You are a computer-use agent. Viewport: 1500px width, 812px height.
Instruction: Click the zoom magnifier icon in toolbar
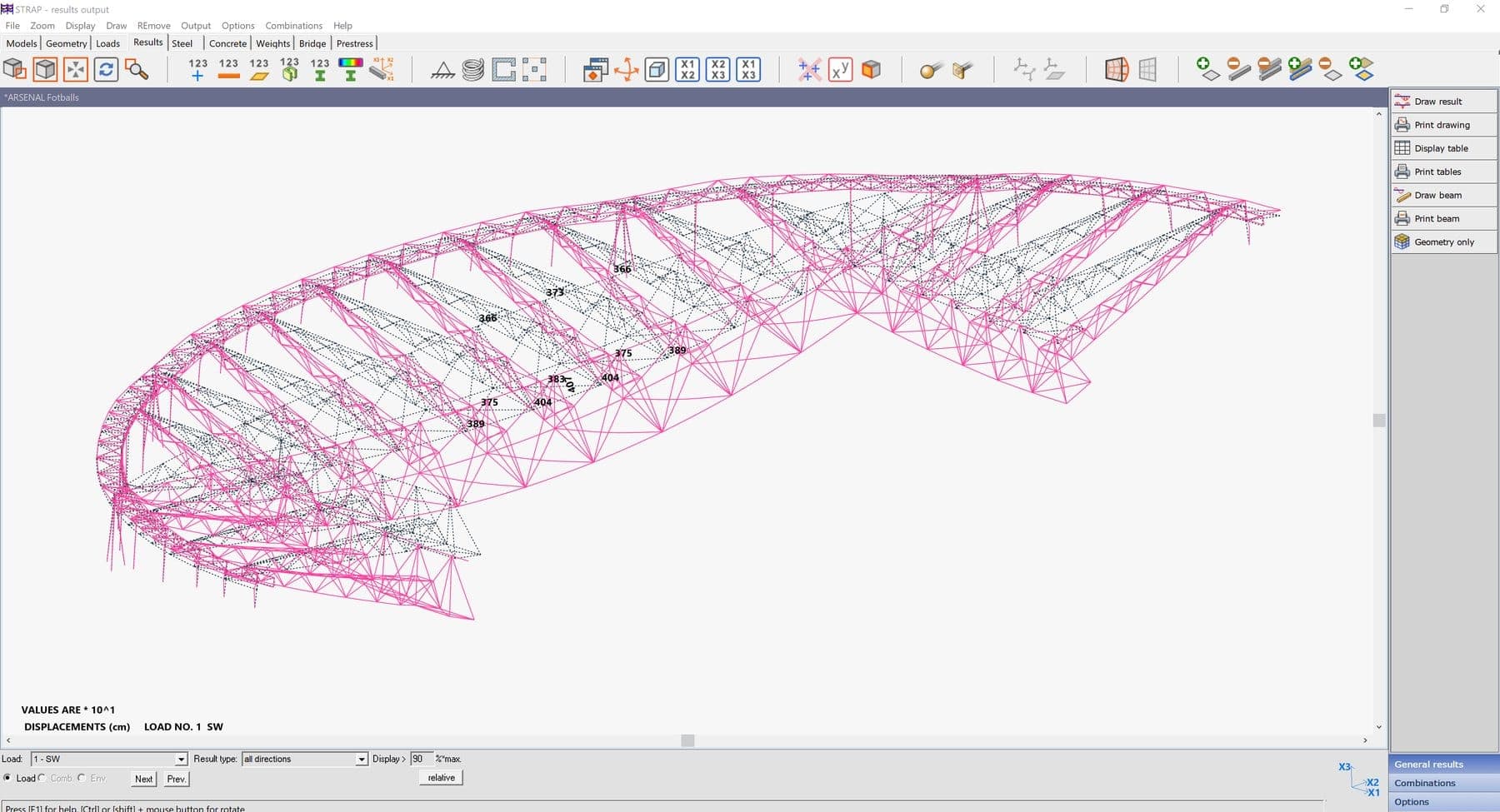137,69
